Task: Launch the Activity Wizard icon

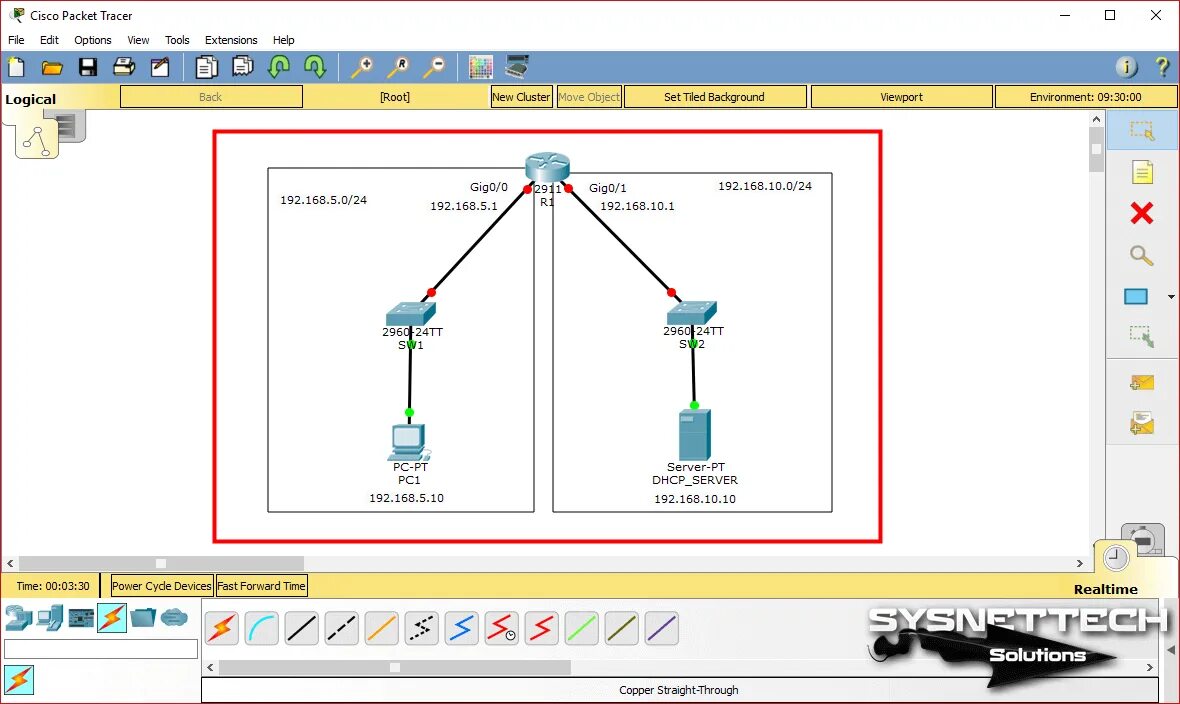Action: pyautogui.click(x=160, y=67)
